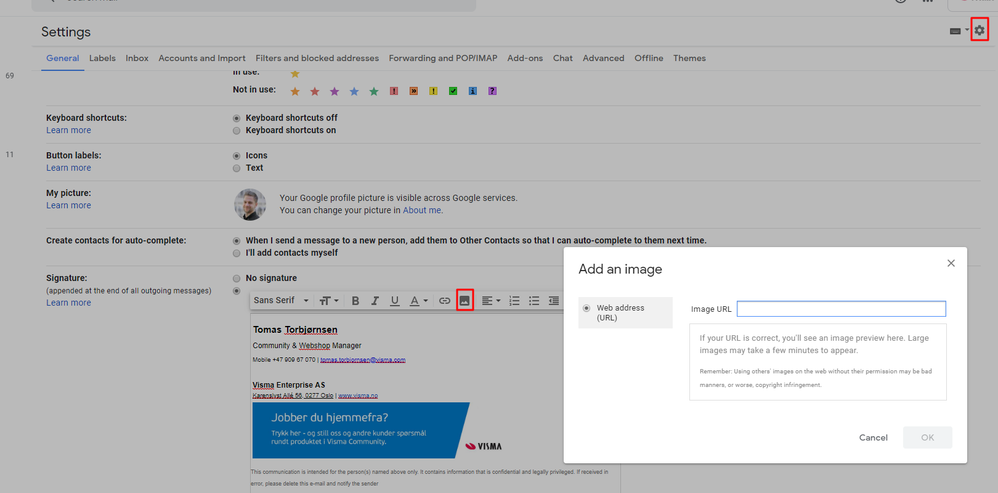
Task: Apply Italic formatting in signature toolbar
Action: tap(375, 301)
